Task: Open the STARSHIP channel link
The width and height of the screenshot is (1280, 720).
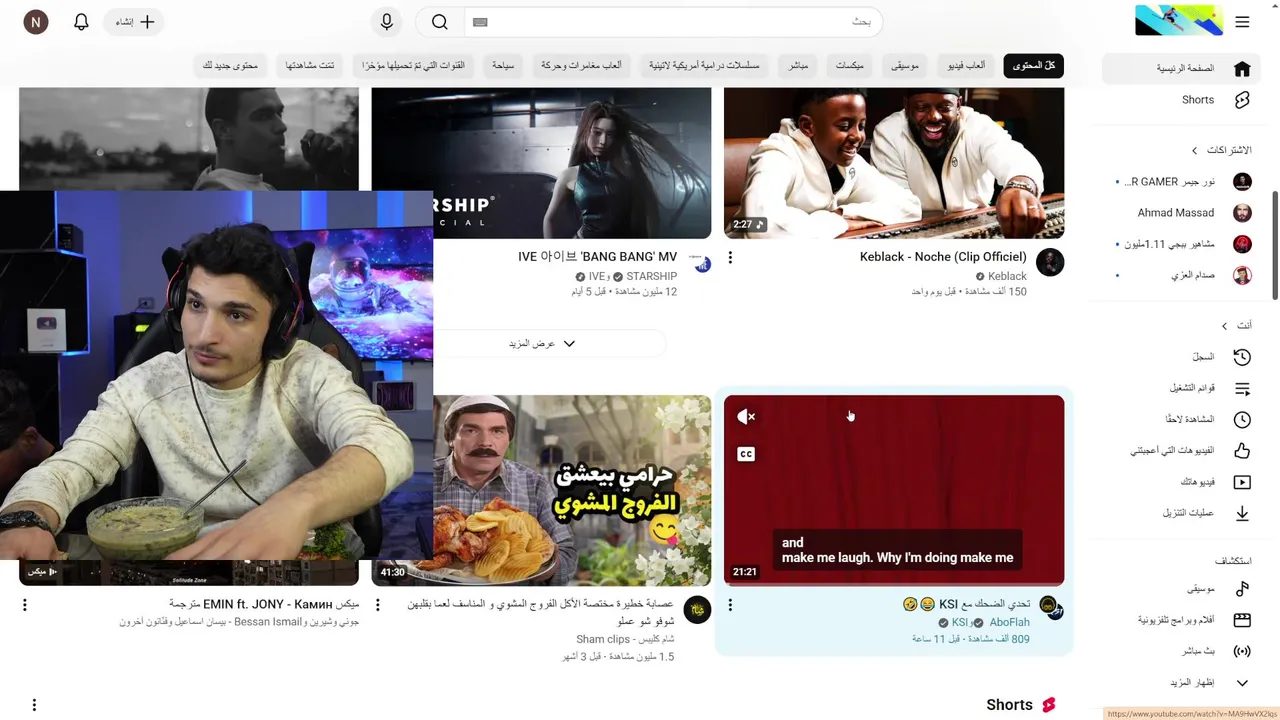Action: 651,277
